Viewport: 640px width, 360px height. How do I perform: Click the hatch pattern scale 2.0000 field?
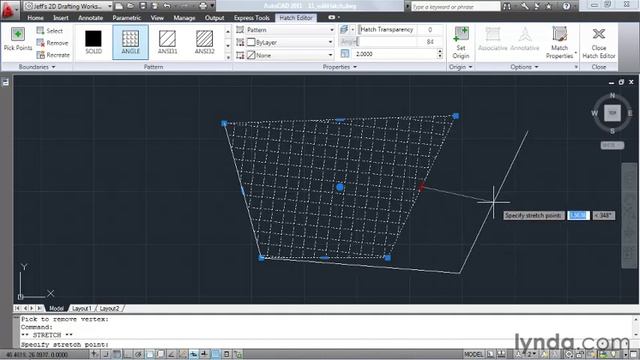(393, 54)
